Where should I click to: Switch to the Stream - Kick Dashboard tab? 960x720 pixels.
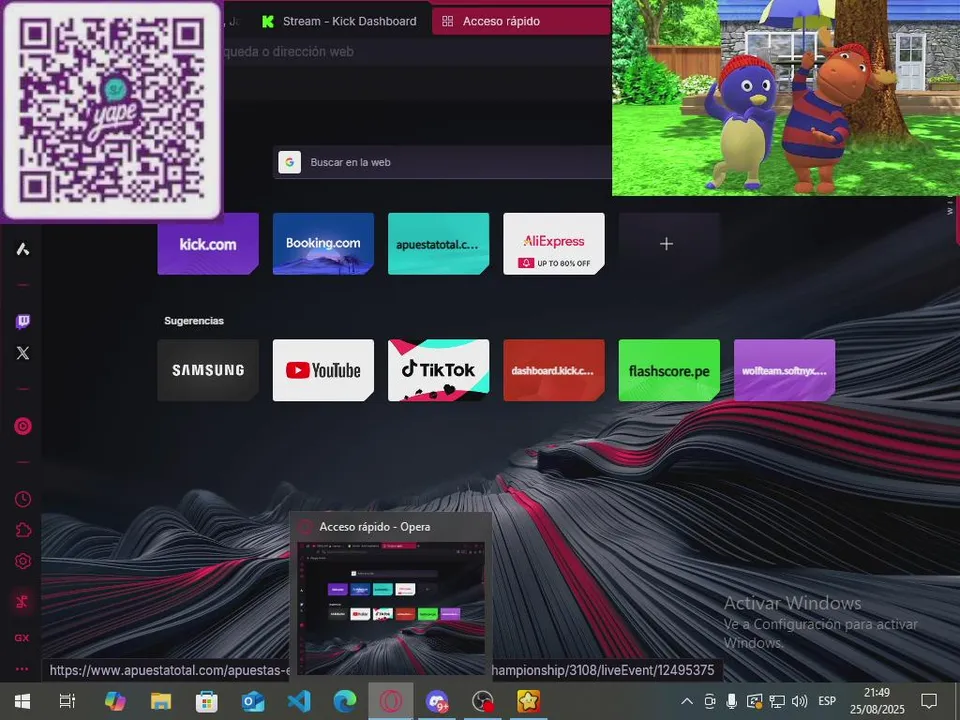point(340,21)
